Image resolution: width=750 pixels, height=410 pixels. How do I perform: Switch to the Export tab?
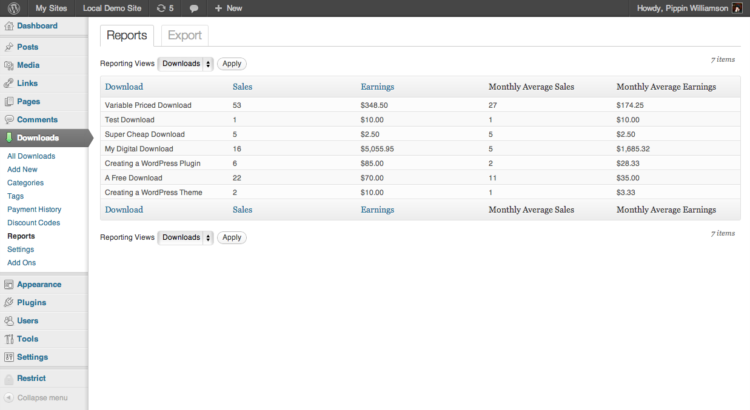coord(185,35)
